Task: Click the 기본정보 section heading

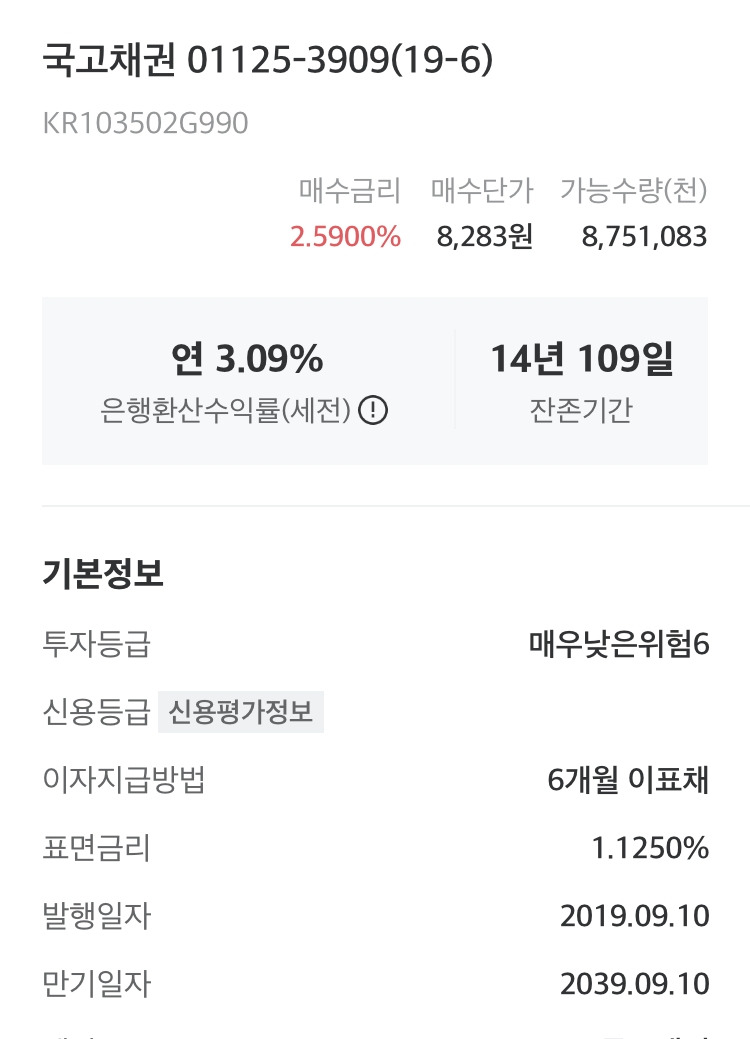Action: [x=103, y=573]
